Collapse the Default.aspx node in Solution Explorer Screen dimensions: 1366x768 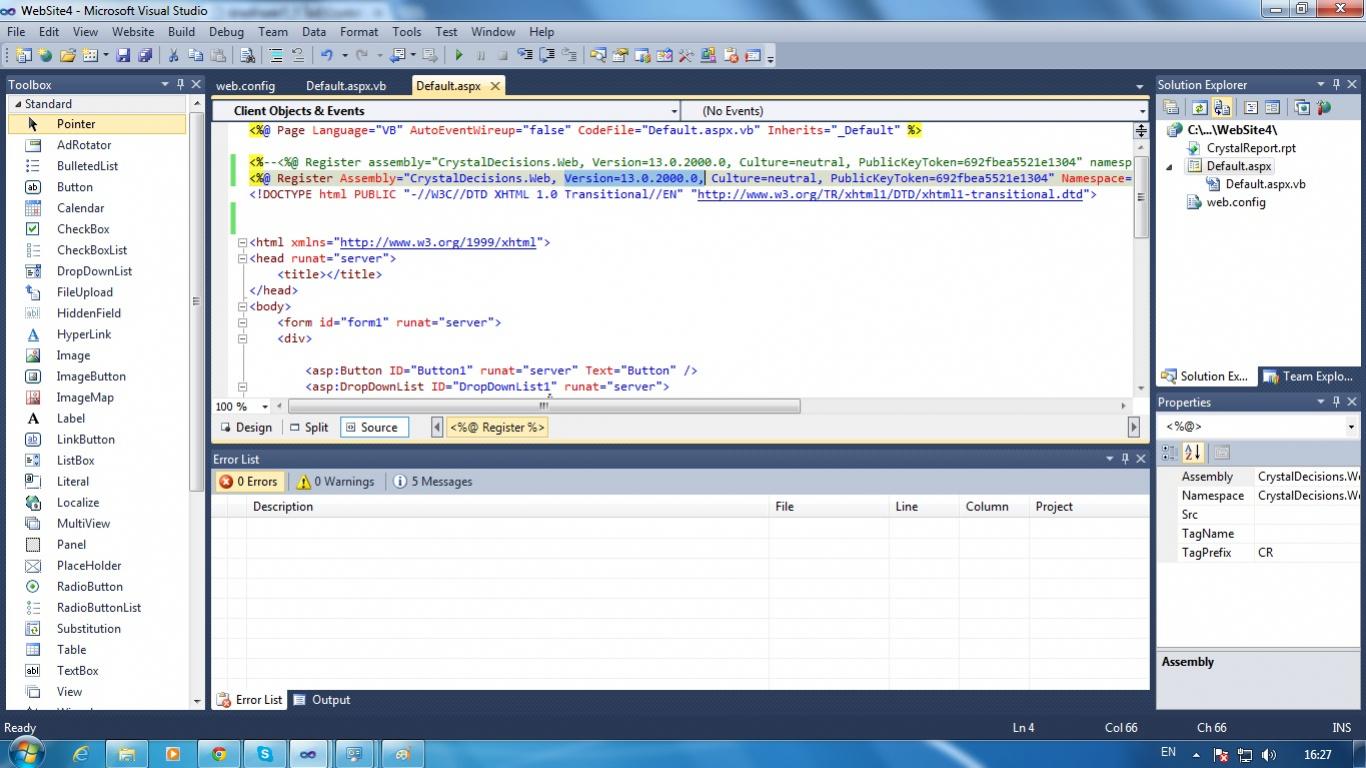click(1169, 167)
